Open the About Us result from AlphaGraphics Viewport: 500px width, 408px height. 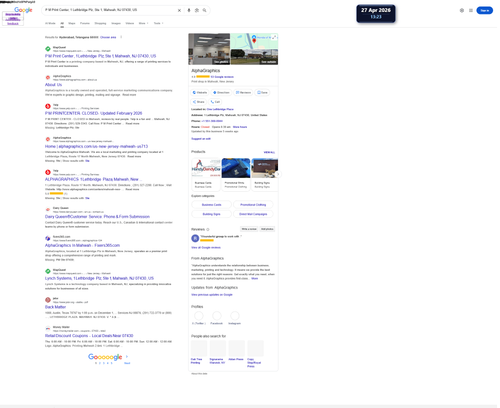pyautogui.click(x=53, y=85)
